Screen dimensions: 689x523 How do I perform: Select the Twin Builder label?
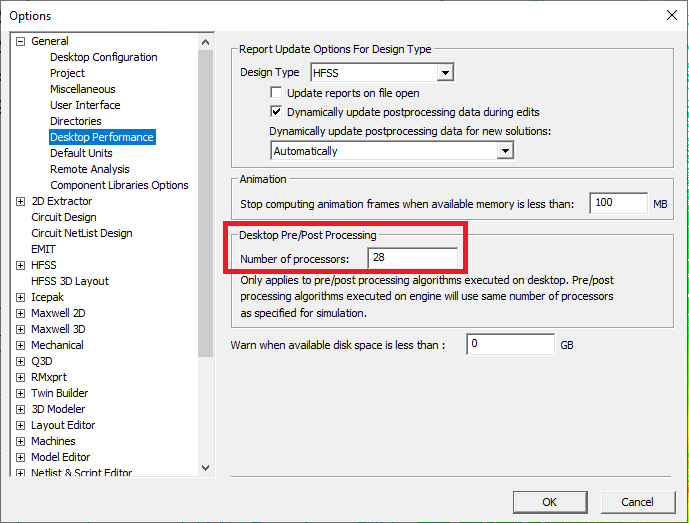(x=59, y=393)
